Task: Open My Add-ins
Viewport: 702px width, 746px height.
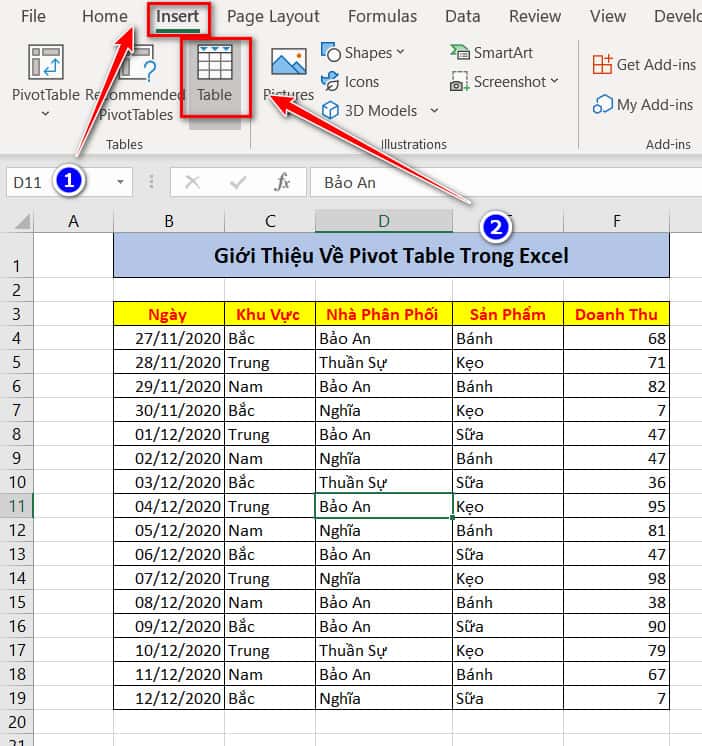Action: 643,104
